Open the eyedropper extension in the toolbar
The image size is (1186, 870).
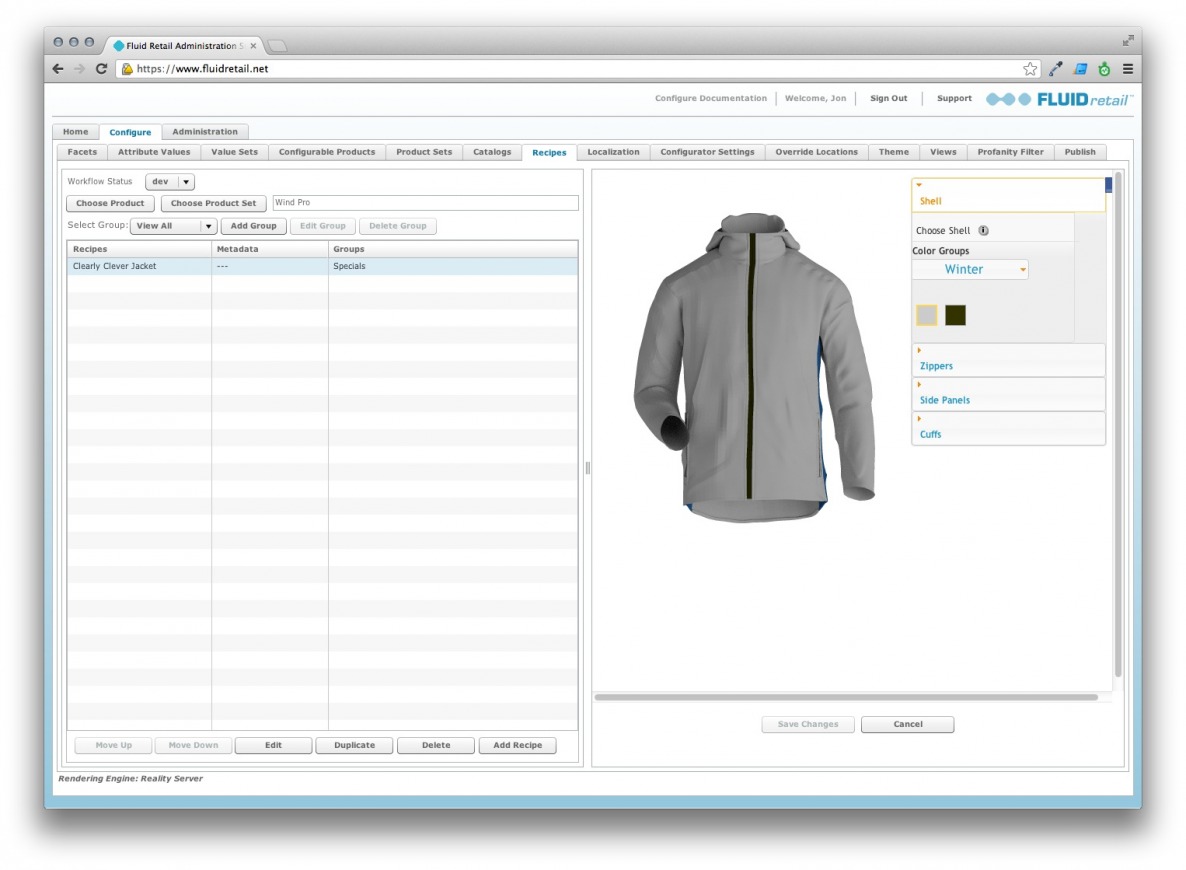point(1054,68)
